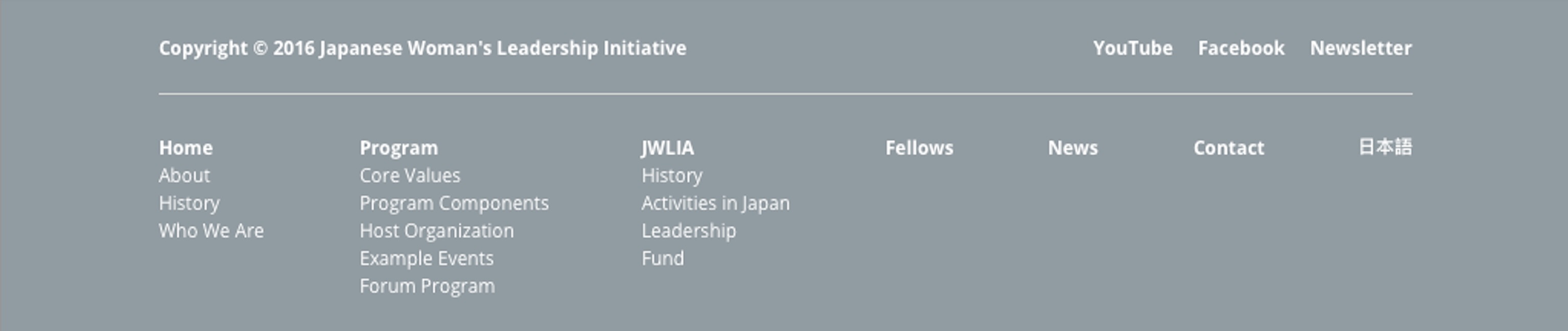Image resolution: width=1568 pixels, height=331 pixels.
Task: Open the Fund link
Action: [x=662, y=258]
